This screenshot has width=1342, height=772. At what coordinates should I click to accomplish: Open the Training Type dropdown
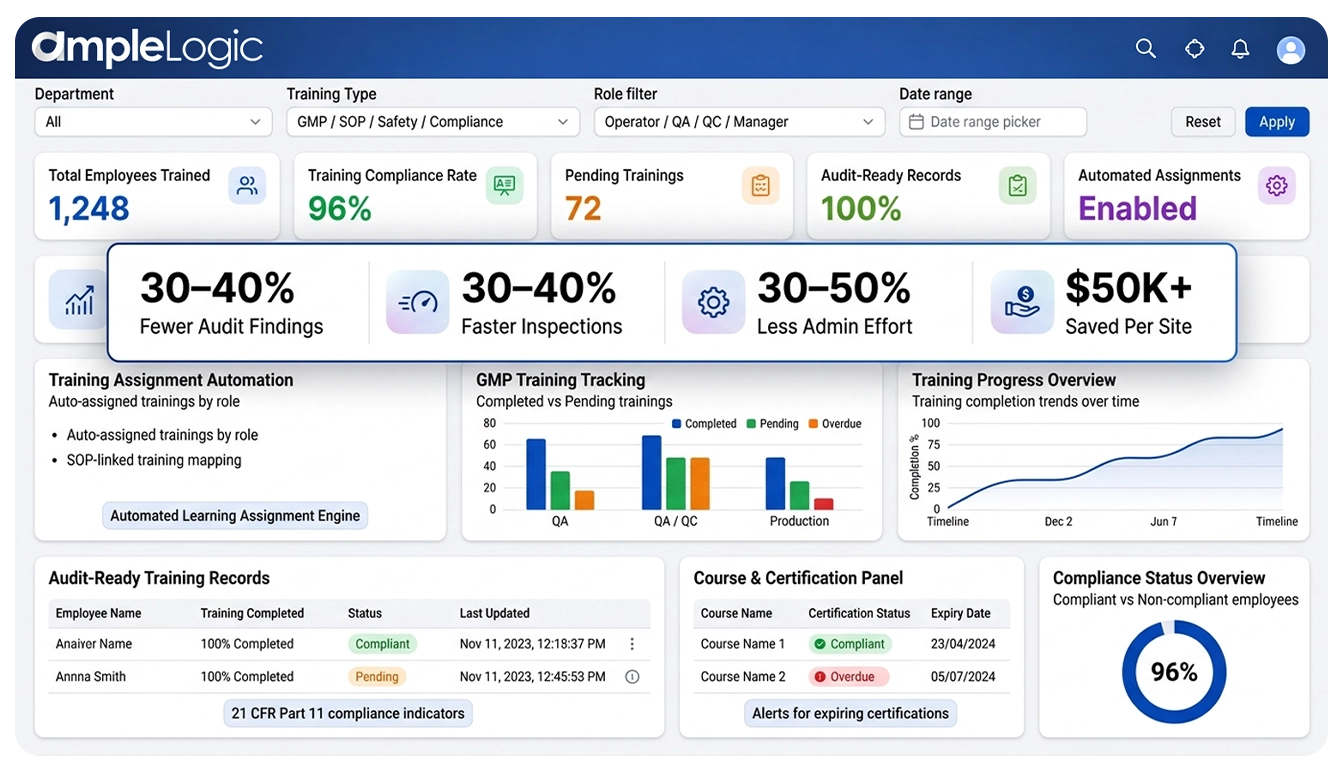(x=432, y=122)
